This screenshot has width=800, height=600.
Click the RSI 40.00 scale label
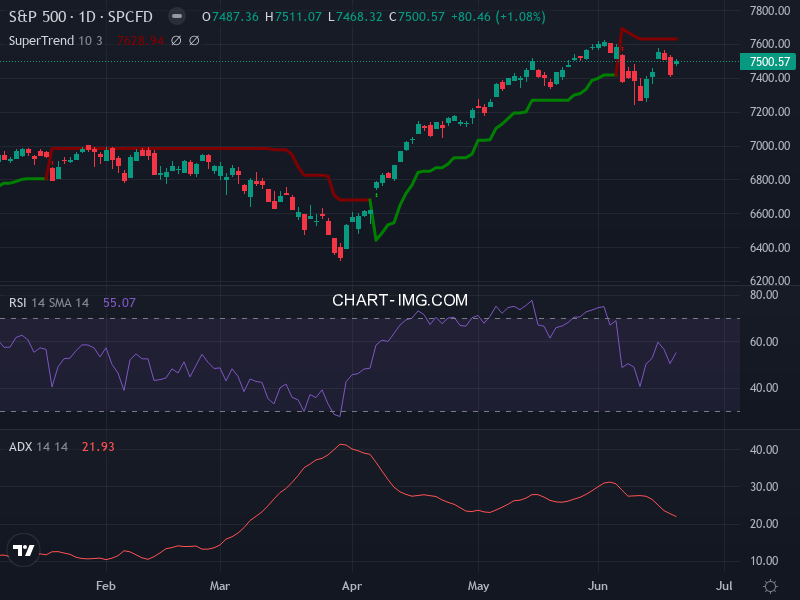click(764, 388)
